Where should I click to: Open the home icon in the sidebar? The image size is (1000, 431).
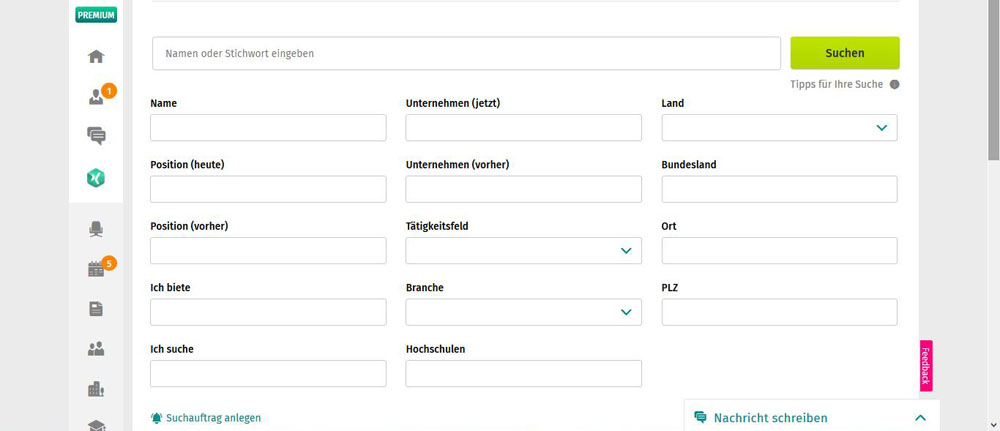click(x=96, y=57)
